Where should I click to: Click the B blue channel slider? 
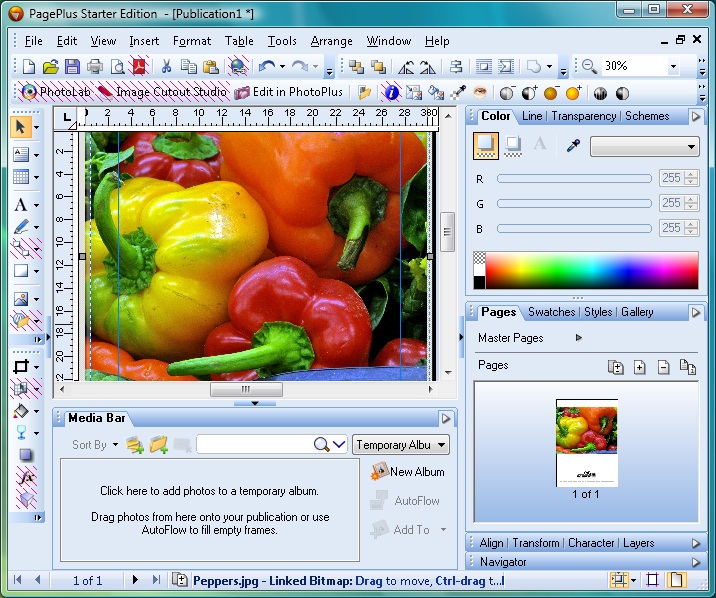(574, 228)
